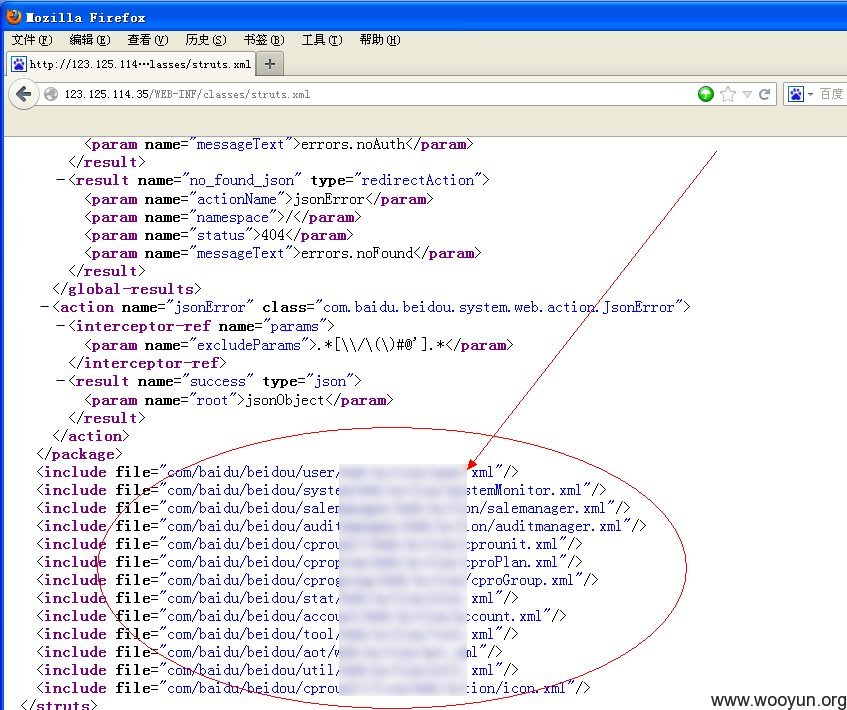Open the 帮助 (Help) menu
The width and height of the screenshot is (847, 710).
[380, 40]
